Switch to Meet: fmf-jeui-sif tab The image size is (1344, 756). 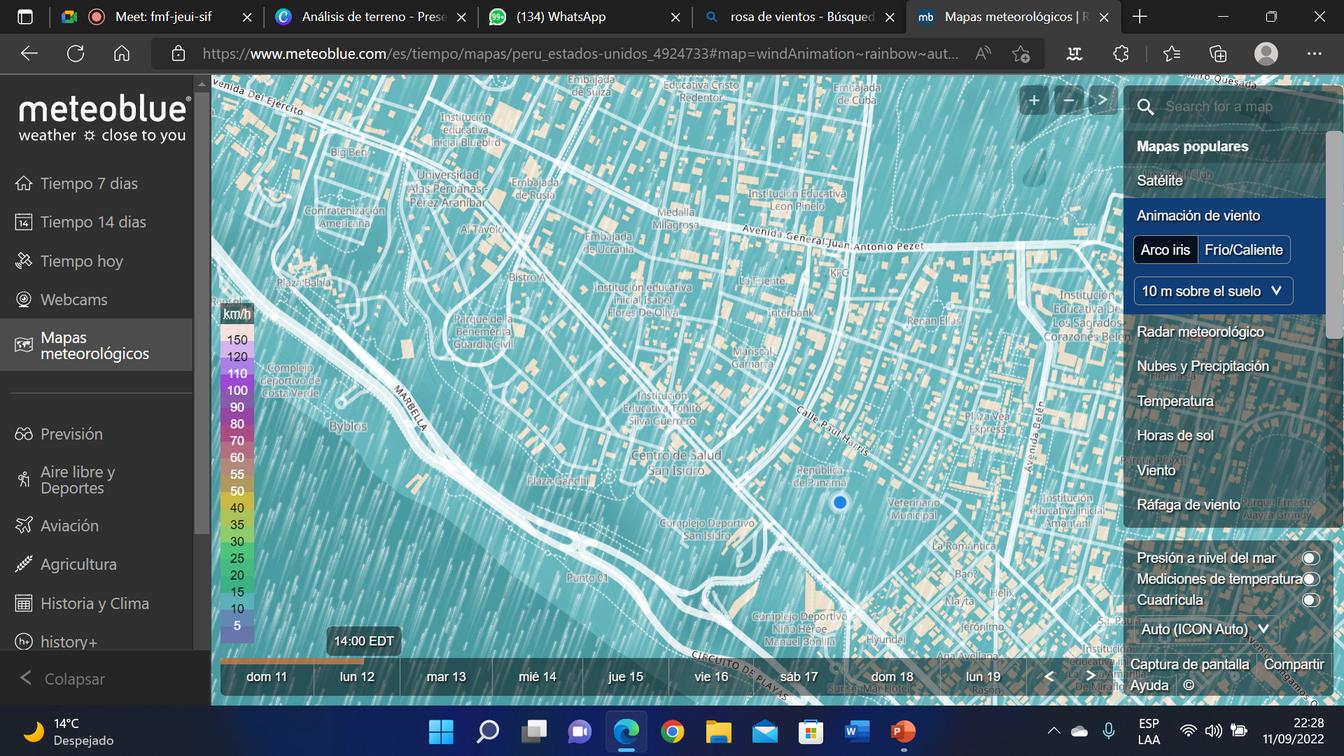point(155,17)
